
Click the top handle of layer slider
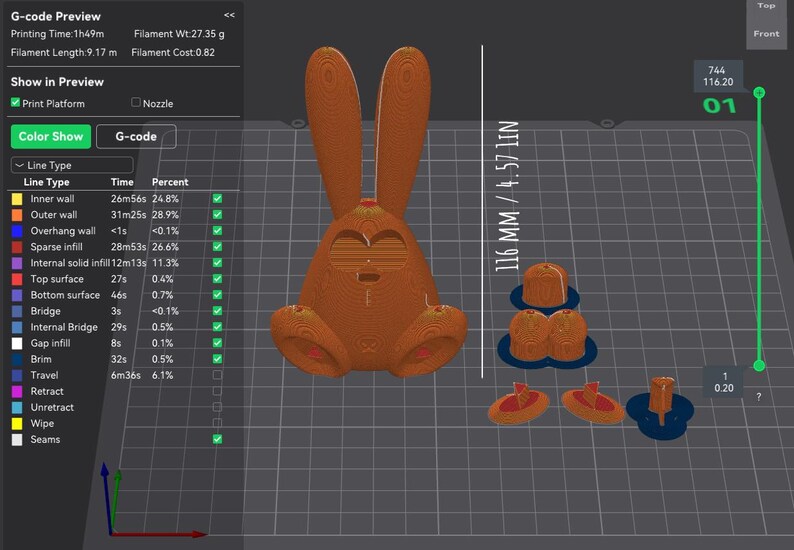[x=759, y=93]
